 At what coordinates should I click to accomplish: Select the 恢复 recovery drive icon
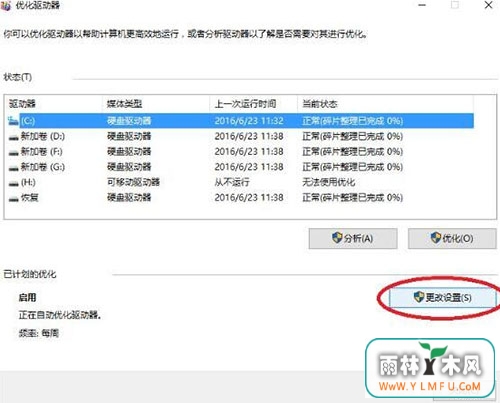coord(13,199)
